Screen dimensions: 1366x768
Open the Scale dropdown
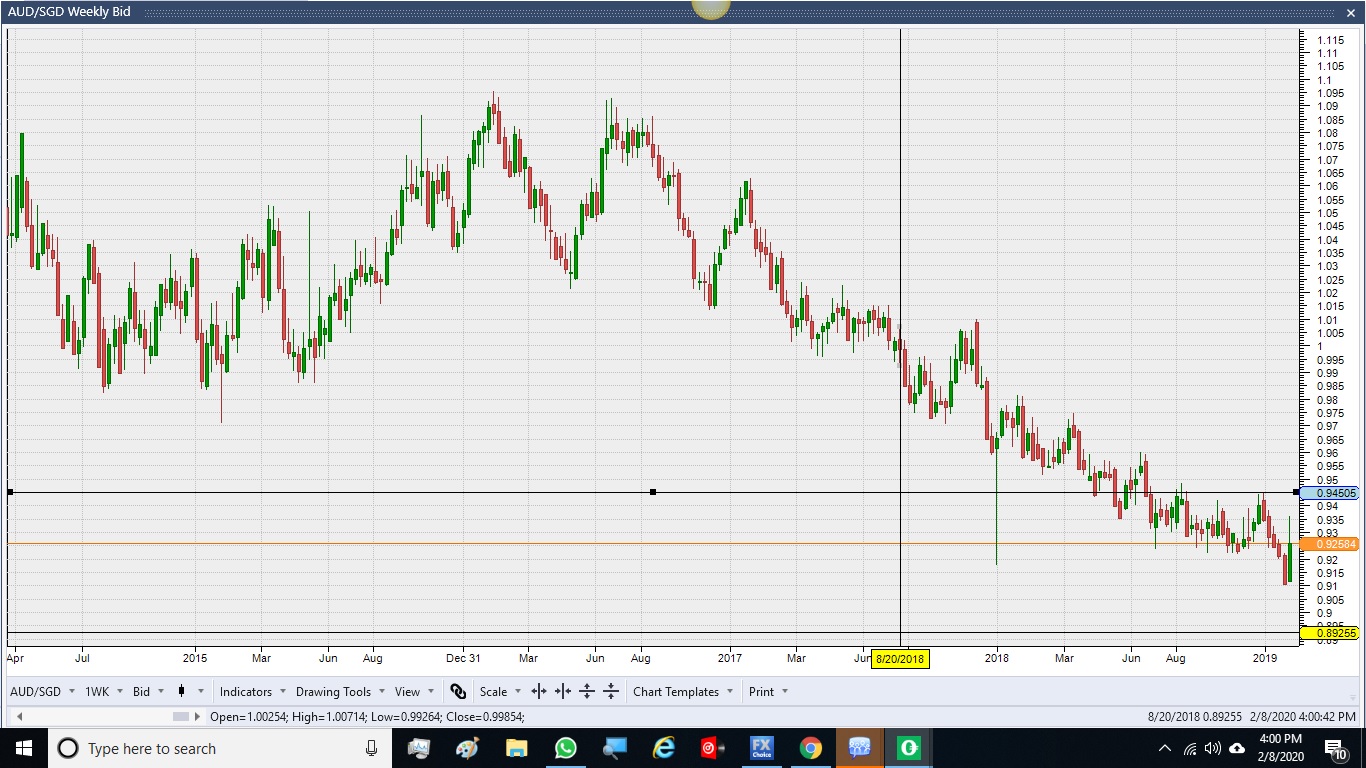coord(500,691)
